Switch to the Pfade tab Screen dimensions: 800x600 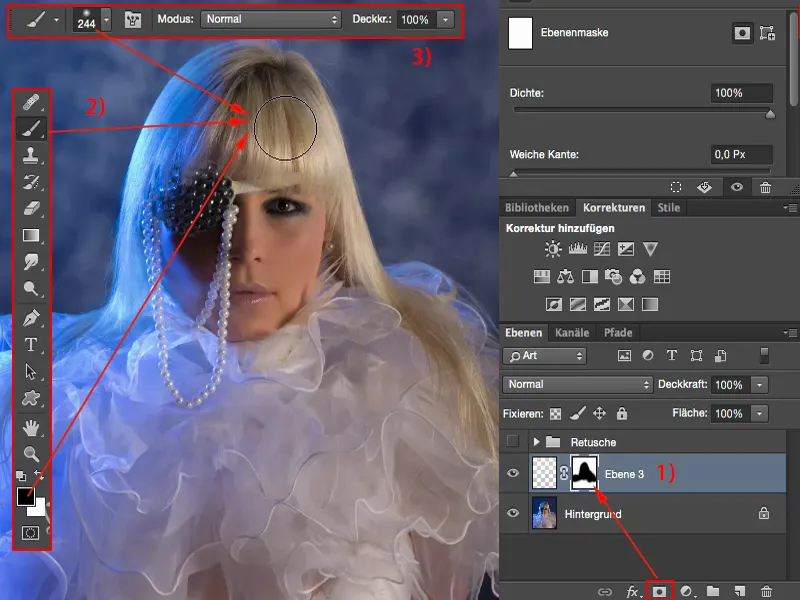618,333
